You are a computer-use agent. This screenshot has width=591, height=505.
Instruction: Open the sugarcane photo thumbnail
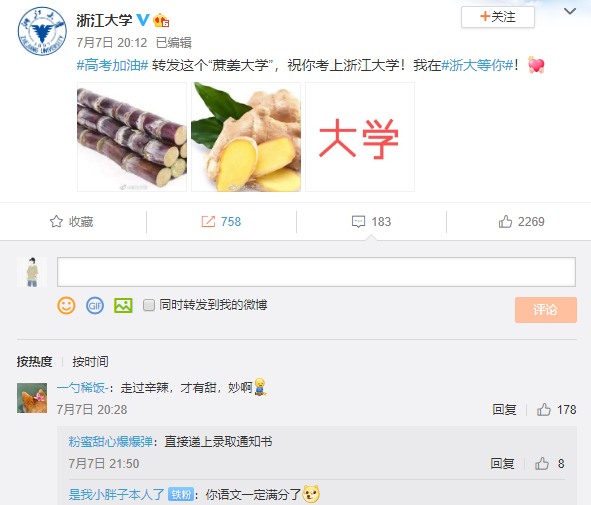[x=132, y=137]
